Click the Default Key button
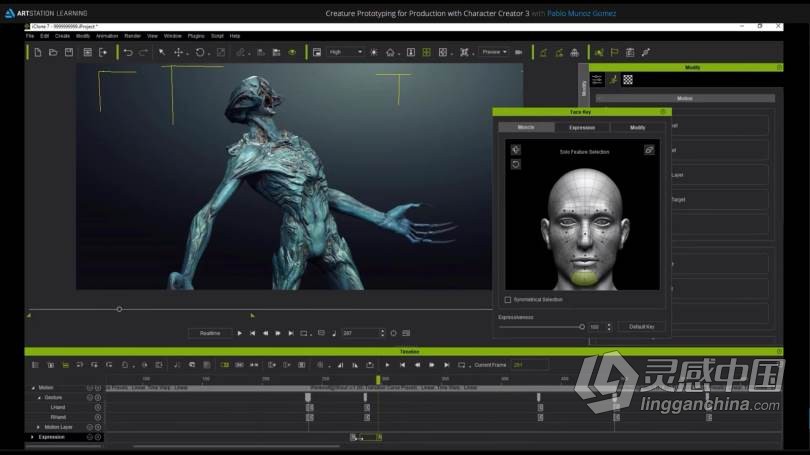810x455 pixels. pyautogui.click(x=642, y=327)
